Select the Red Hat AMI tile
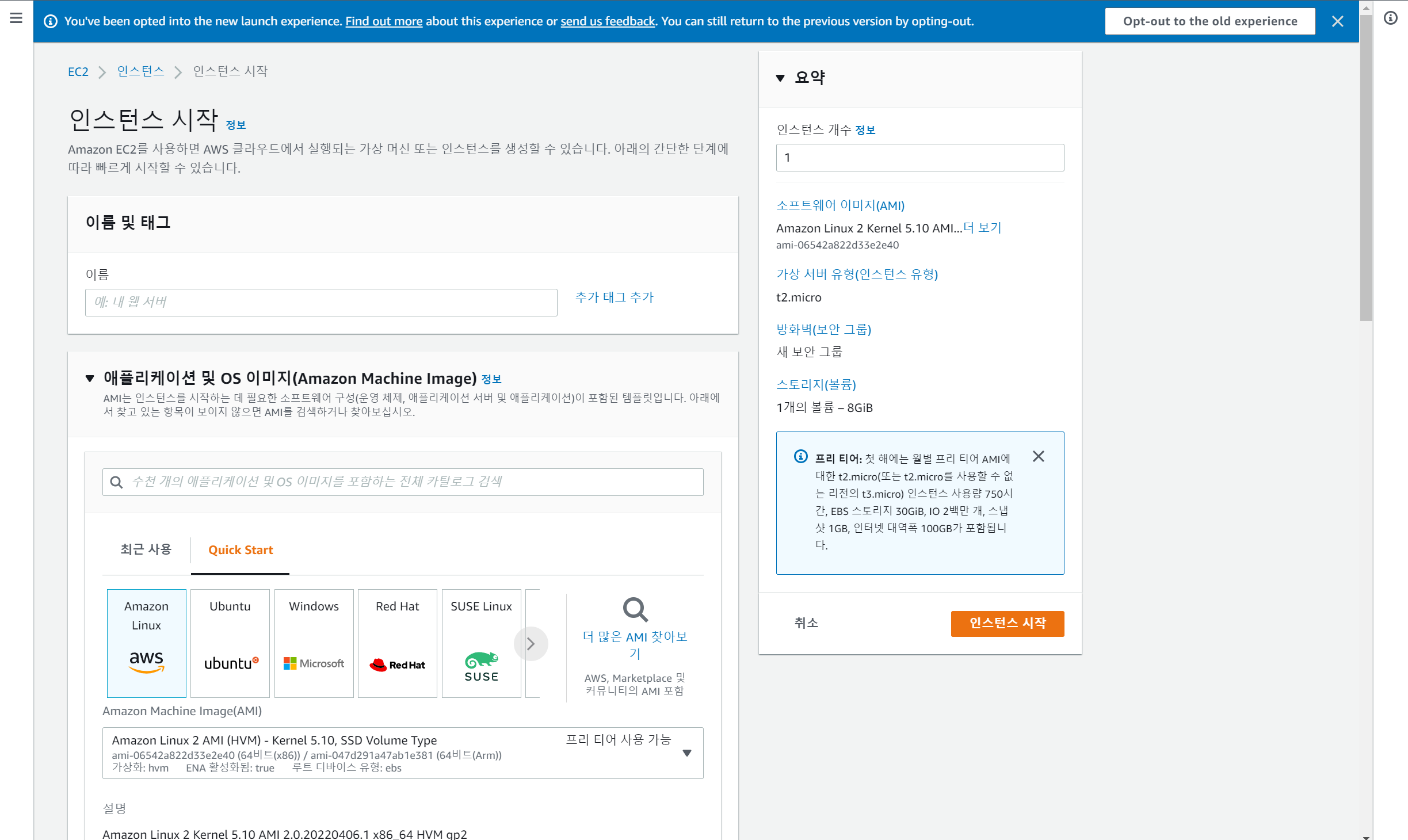The height and width of the screenshot is (840, 1408). [x=397, y=643]
